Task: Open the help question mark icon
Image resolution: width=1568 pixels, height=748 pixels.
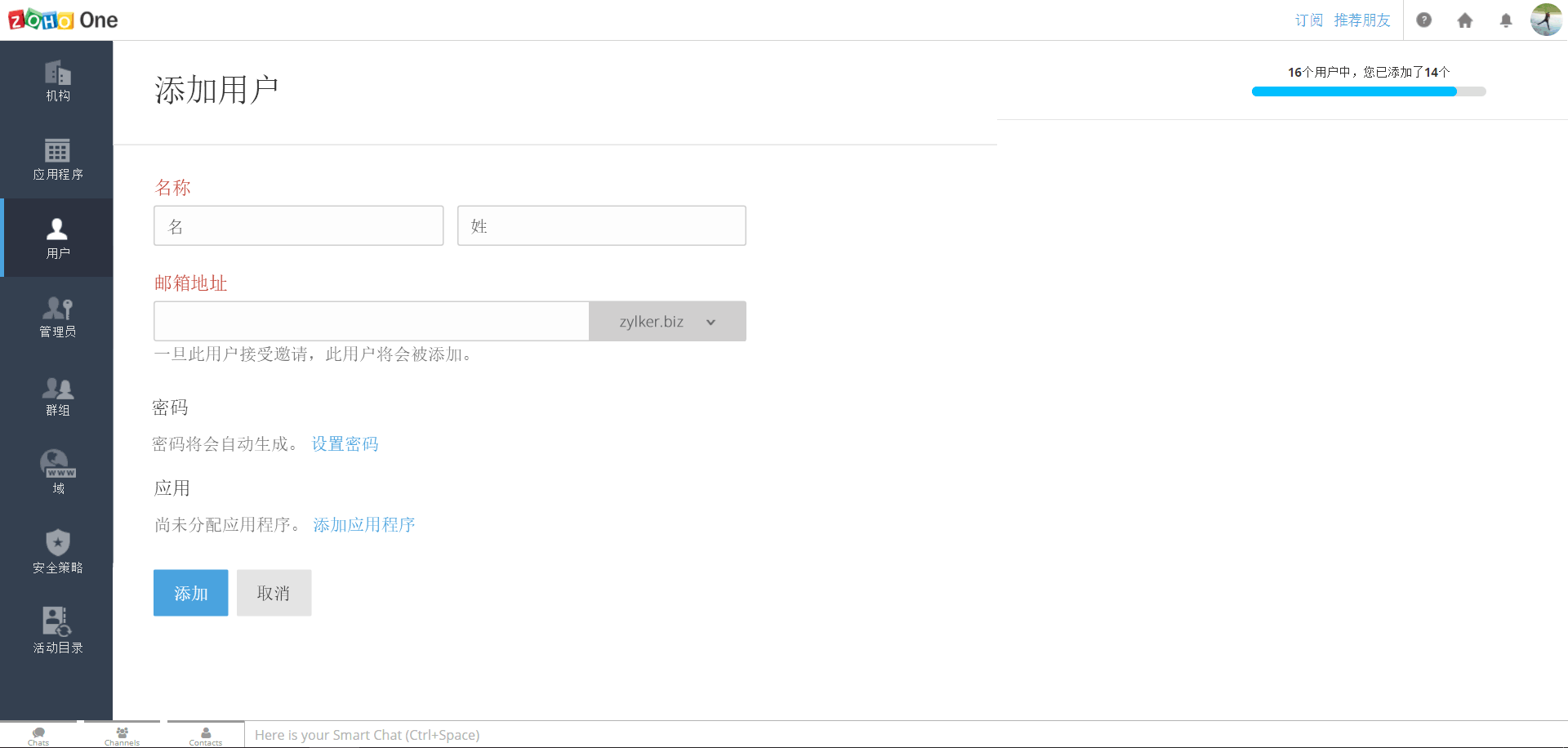Action: coord(1423,20)
